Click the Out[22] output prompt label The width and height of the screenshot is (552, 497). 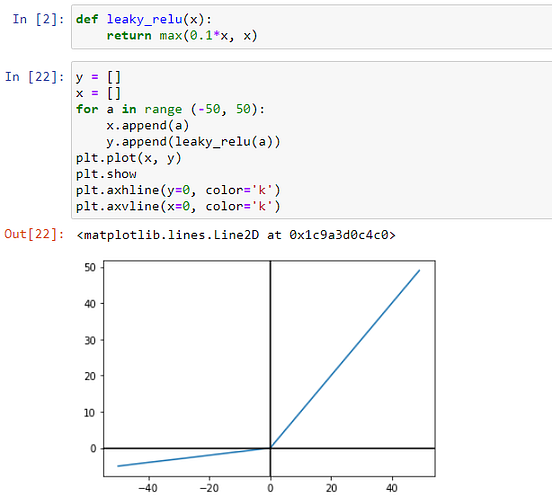tap(34, 234)
